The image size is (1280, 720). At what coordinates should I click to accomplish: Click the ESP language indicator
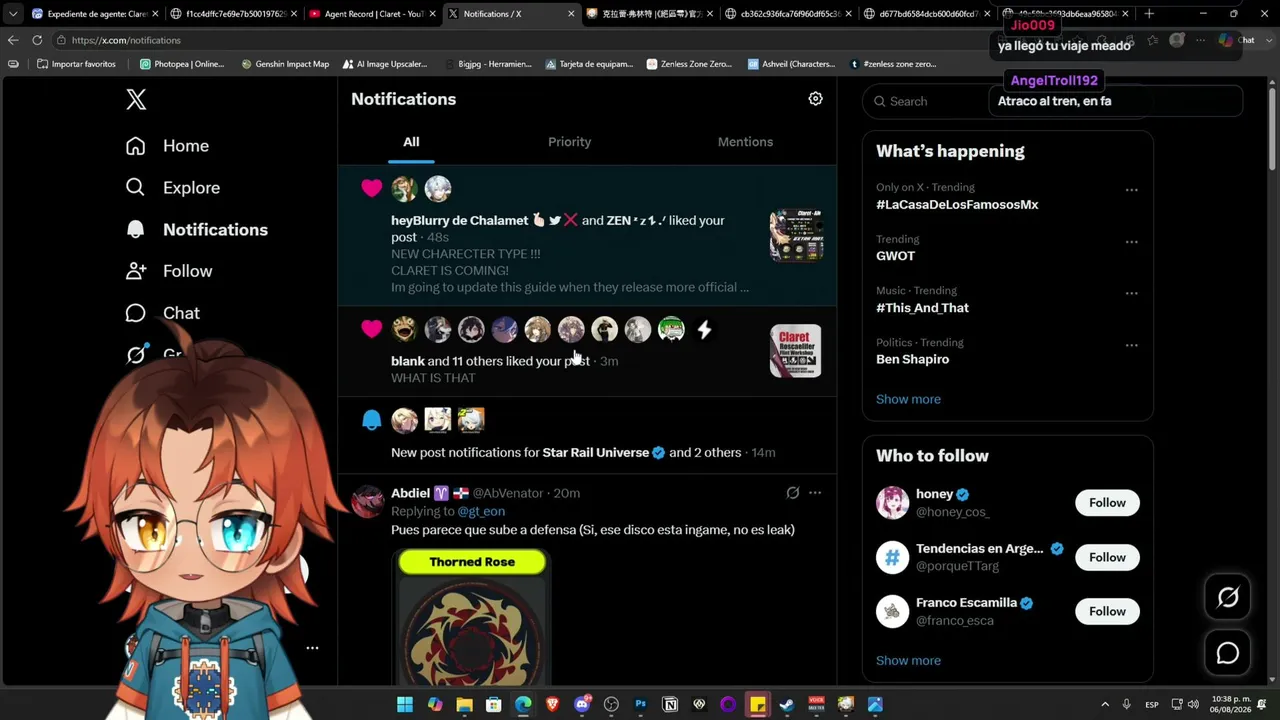(1152, 705)
